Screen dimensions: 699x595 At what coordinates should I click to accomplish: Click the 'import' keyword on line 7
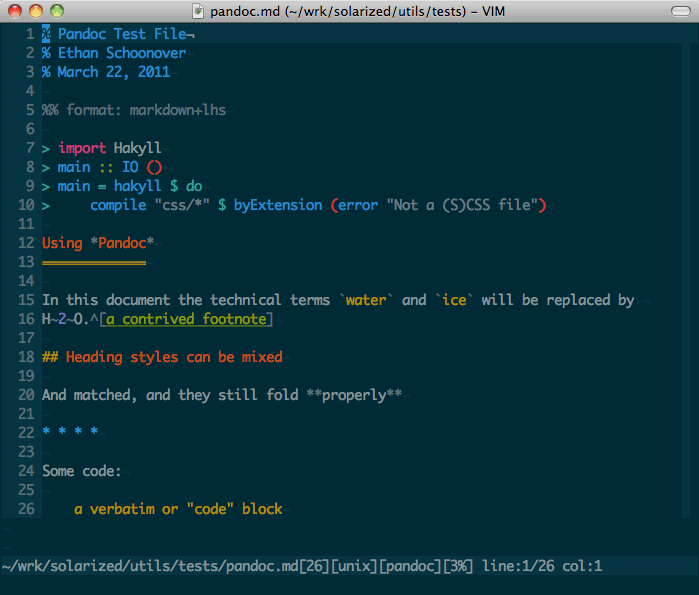tap(82, 148)
